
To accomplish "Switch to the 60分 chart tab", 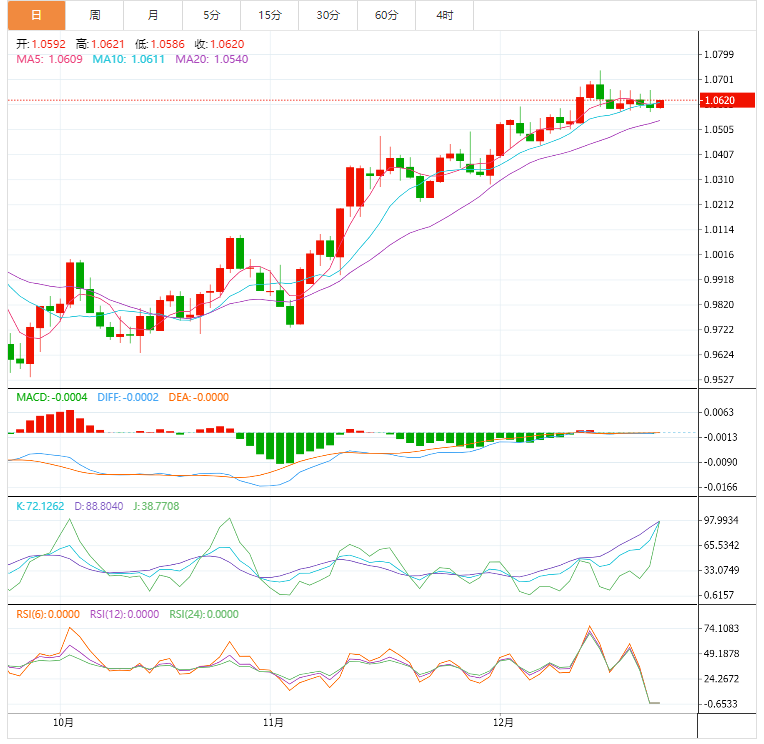I will (386, 15).
